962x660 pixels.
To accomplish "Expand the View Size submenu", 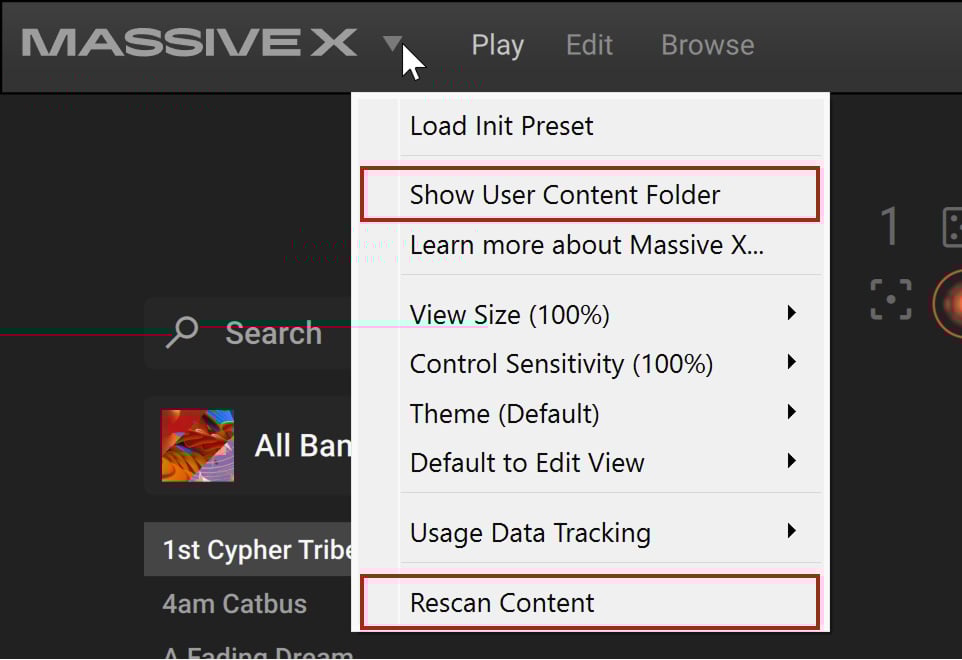I will (x=590, y=315).
